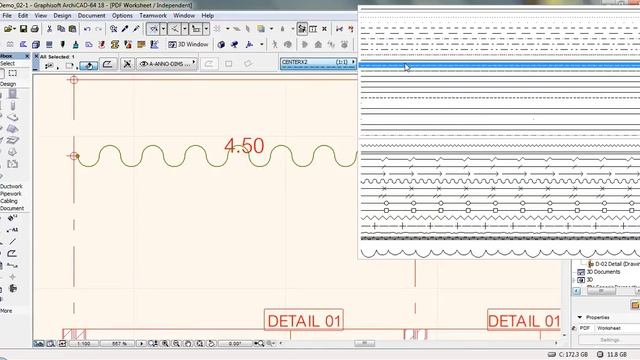Image resolution: width=640 pixels, height=360 pixels.
Task: Pick the circle-marker line type
Action: (x=499, y=203)
